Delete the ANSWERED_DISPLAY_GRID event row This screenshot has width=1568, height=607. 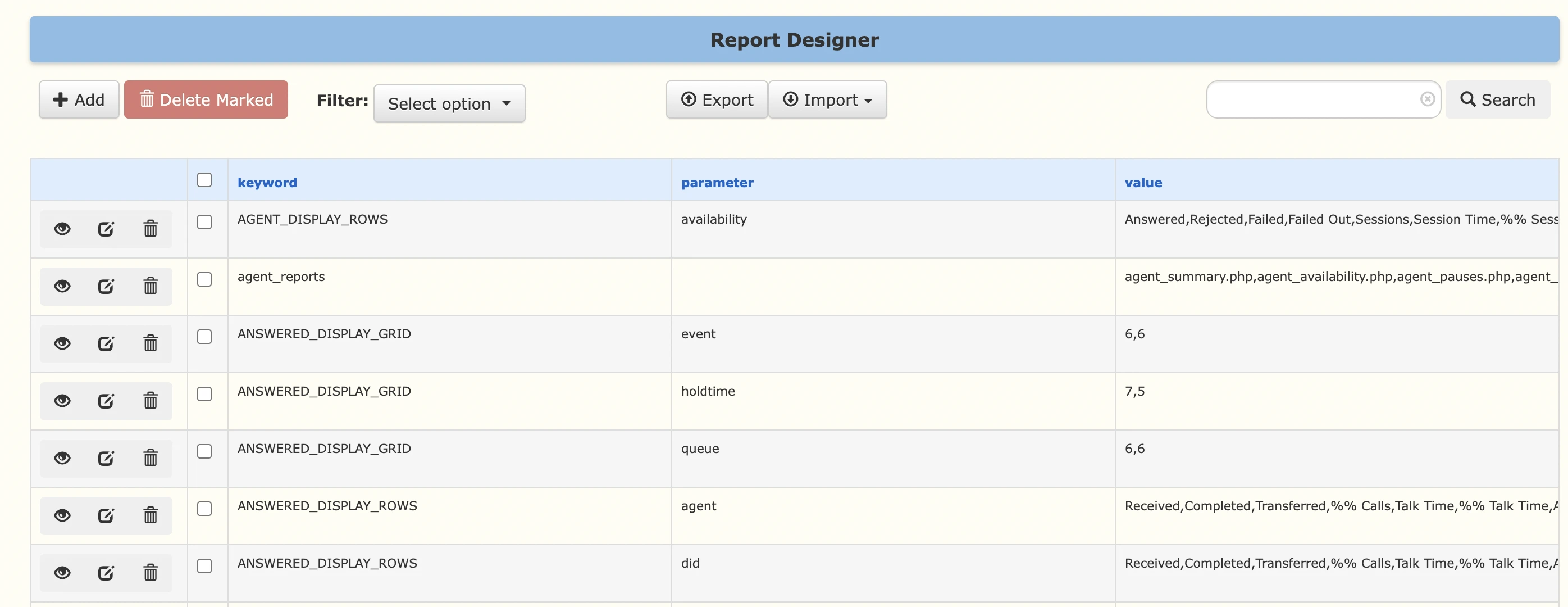pos(151,343)
